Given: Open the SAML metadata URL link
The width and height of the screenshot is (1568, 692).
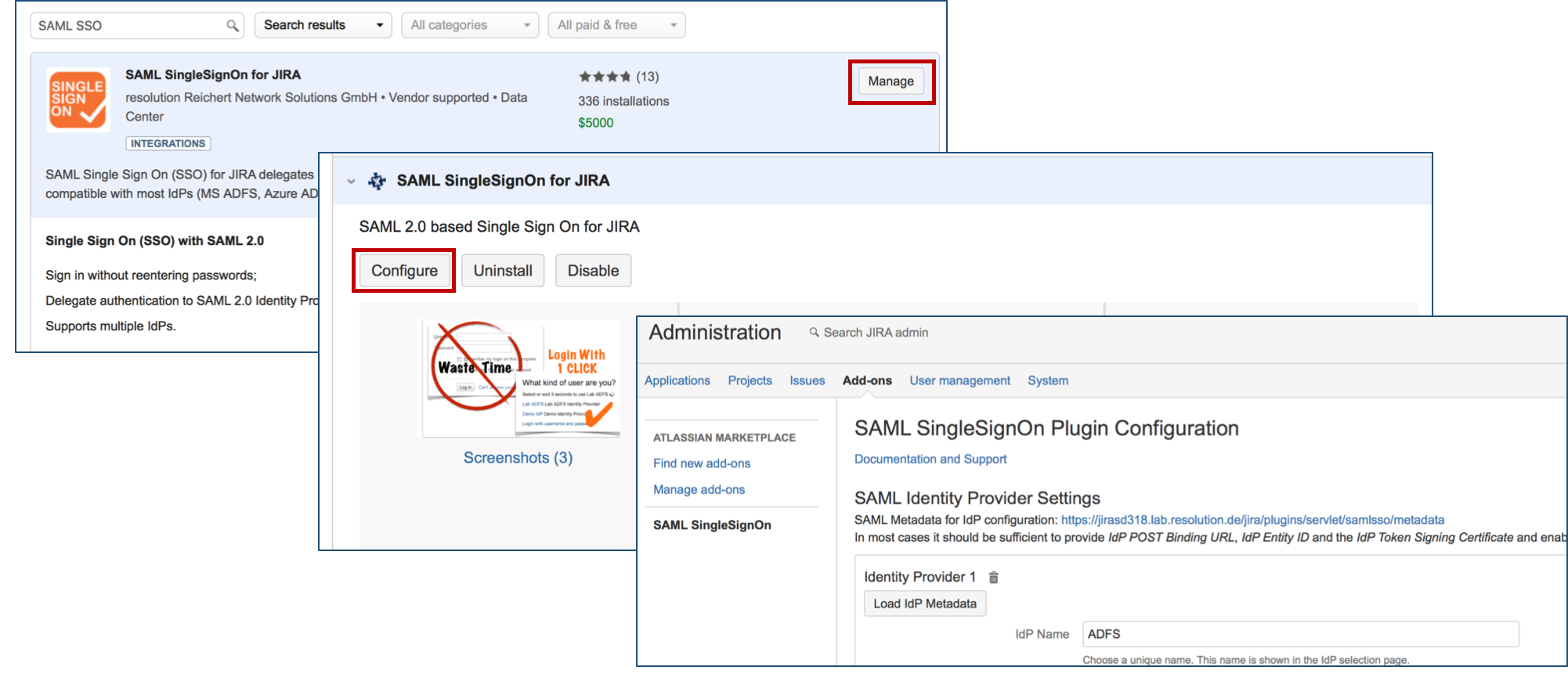Looking at the screenshot, I should click(x=1252, y=520).
